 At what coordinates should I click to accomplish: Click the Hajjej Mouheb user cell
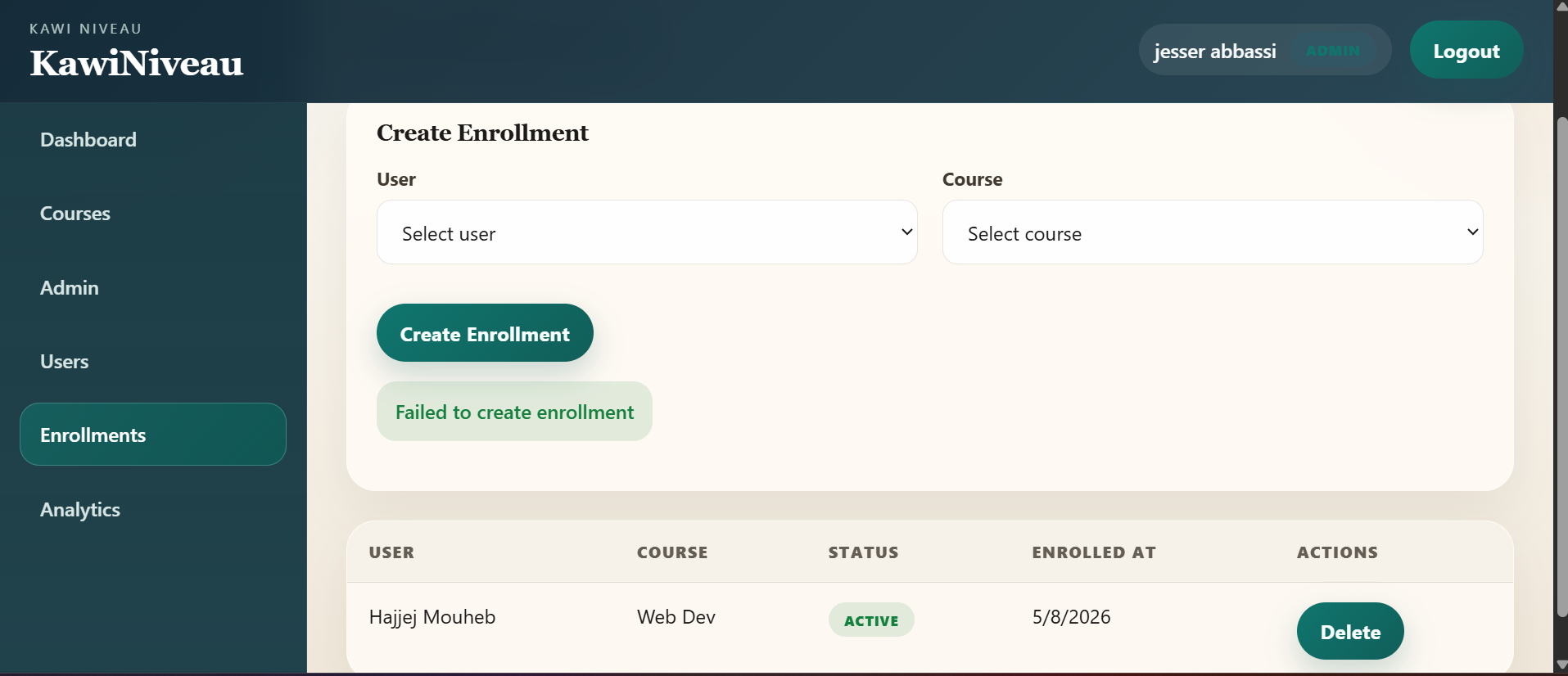click(x=432, y=617)
